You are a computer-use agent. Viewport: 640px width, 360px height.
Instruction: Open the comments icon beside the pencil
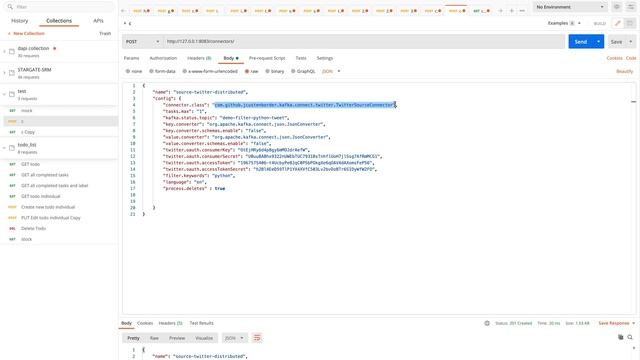pos(630,23)
